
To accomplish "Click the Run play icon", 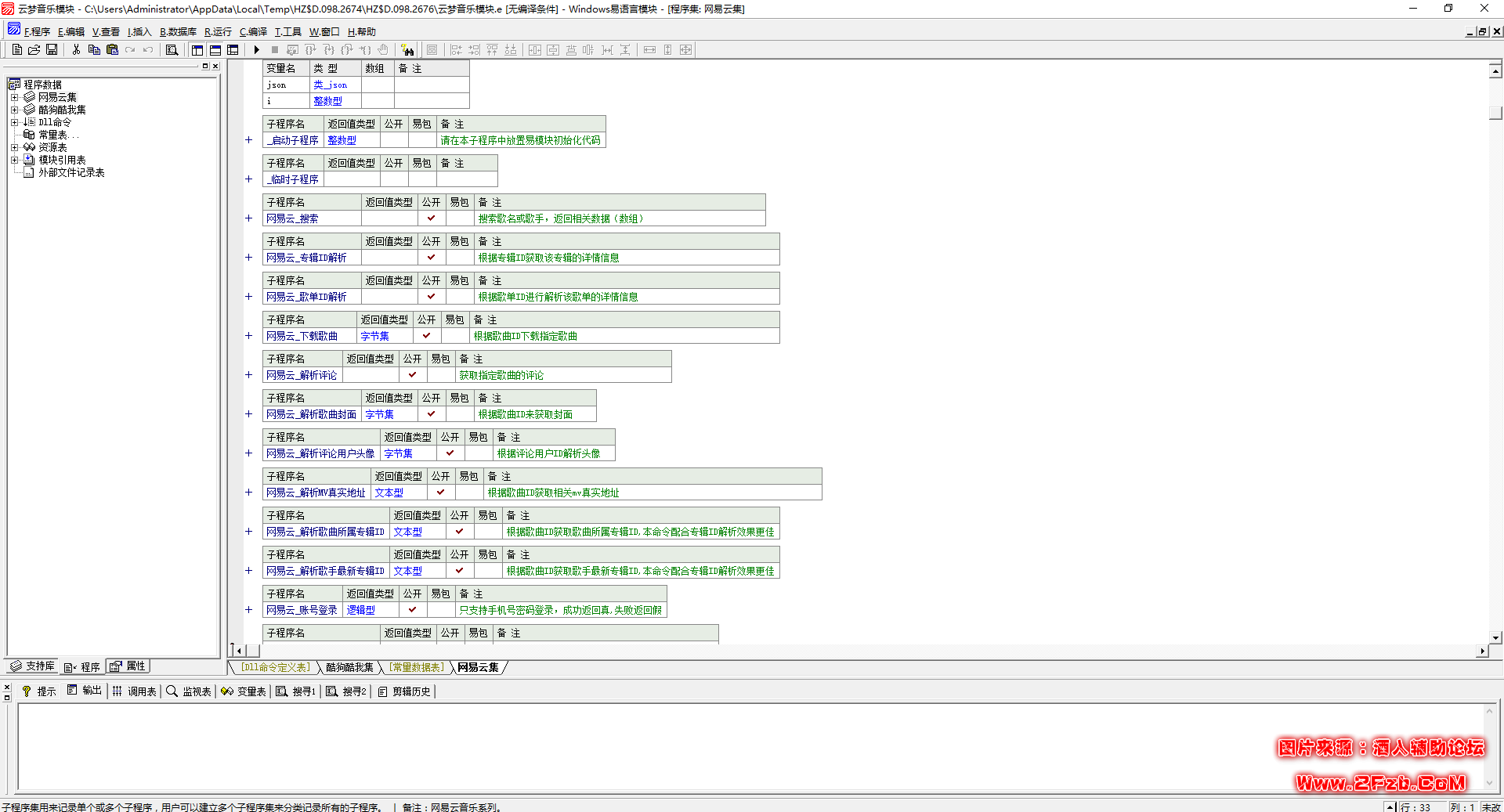I will pyautogui.click(x=256, y=49).
